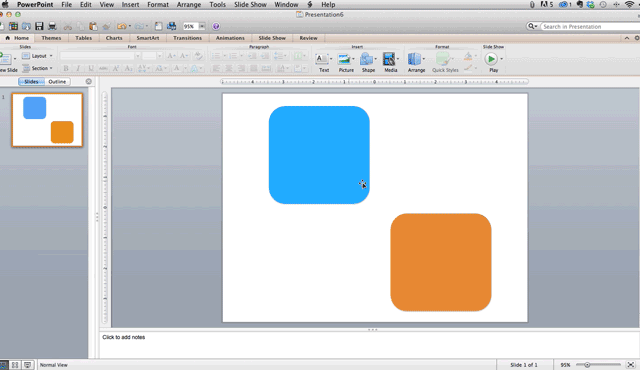Select the orange rounded rectangle shape
Screen dimensions: 640x370
(441, 262)
